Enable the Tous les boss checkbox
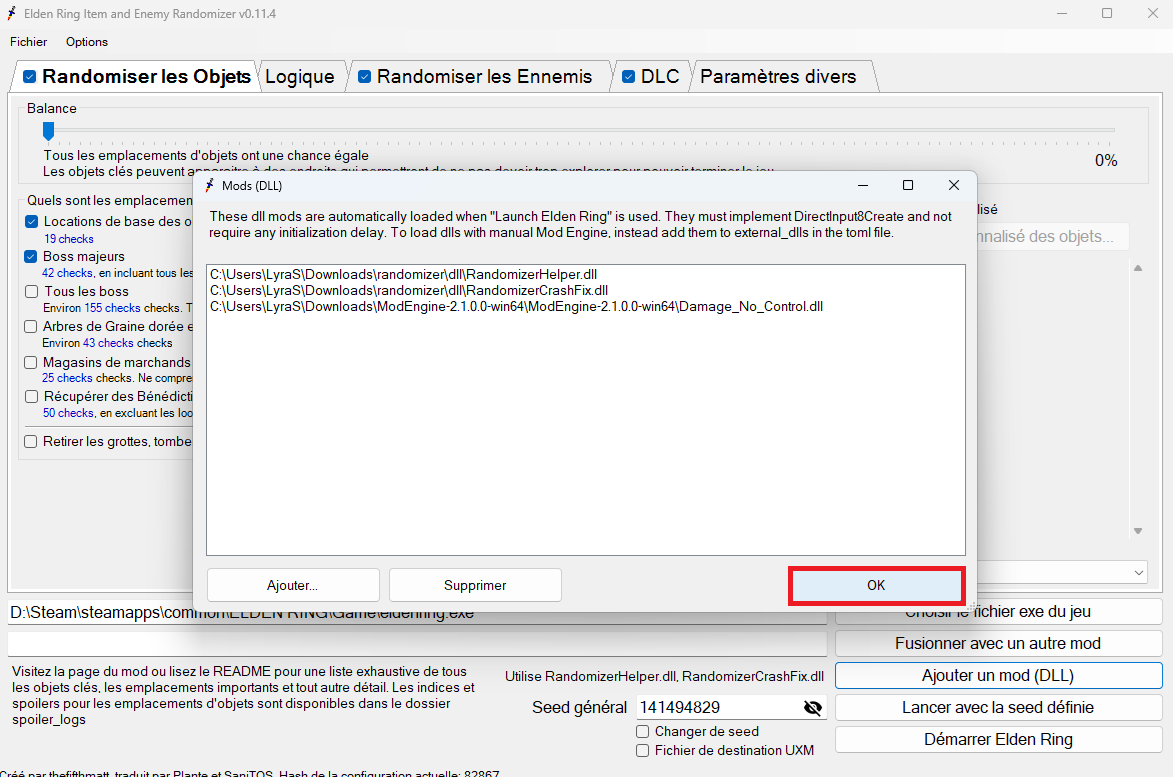1173x777 pixels. 31,292
